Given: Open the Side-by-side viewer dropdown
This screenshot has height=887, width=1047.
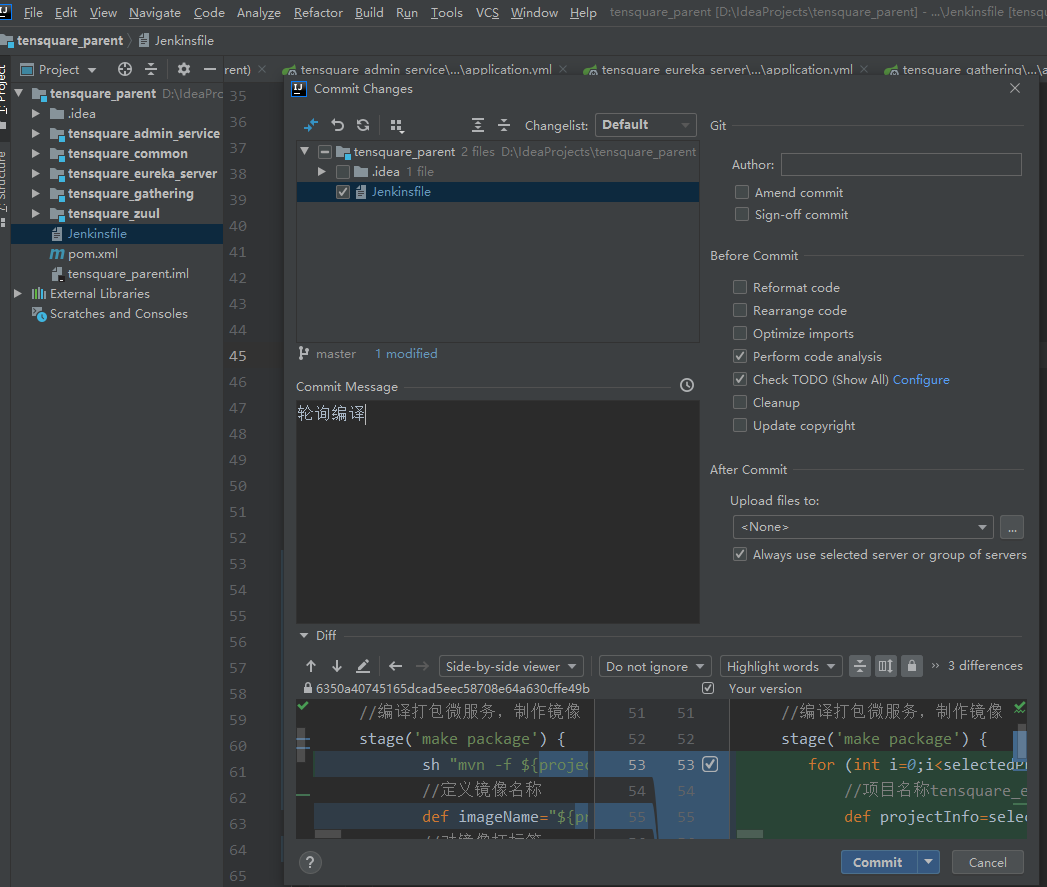Looking at the screenshot, I should coord(511,666).
